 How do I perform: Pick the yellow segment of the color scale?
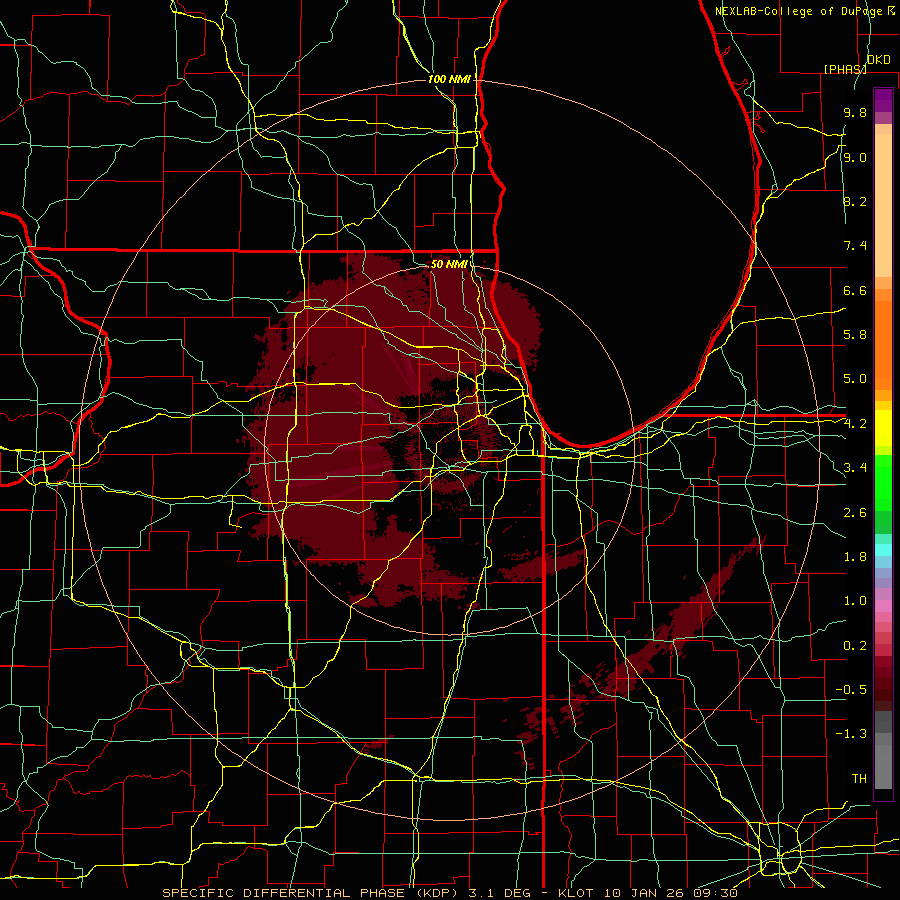coord(883,428)
